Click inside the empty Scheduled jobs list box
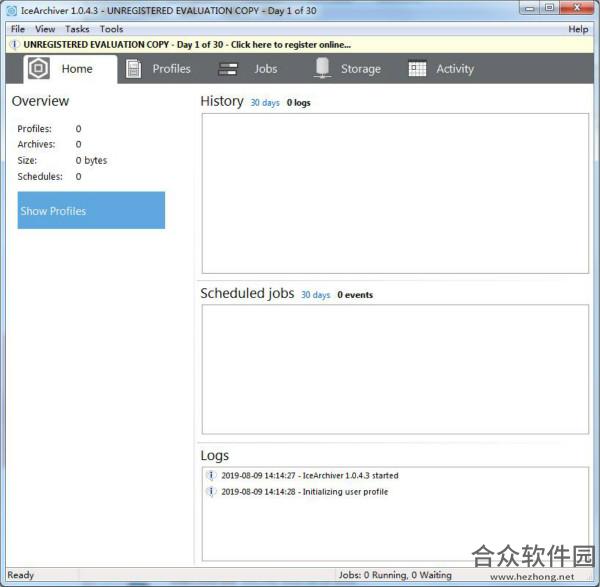 point(395,369)
